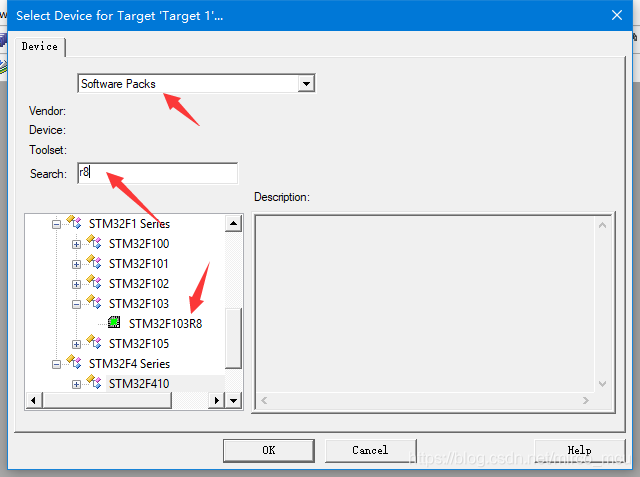Click the STM32F103R8 chip icon
Viewport: 640px width, 477px height.
(114, 322)
